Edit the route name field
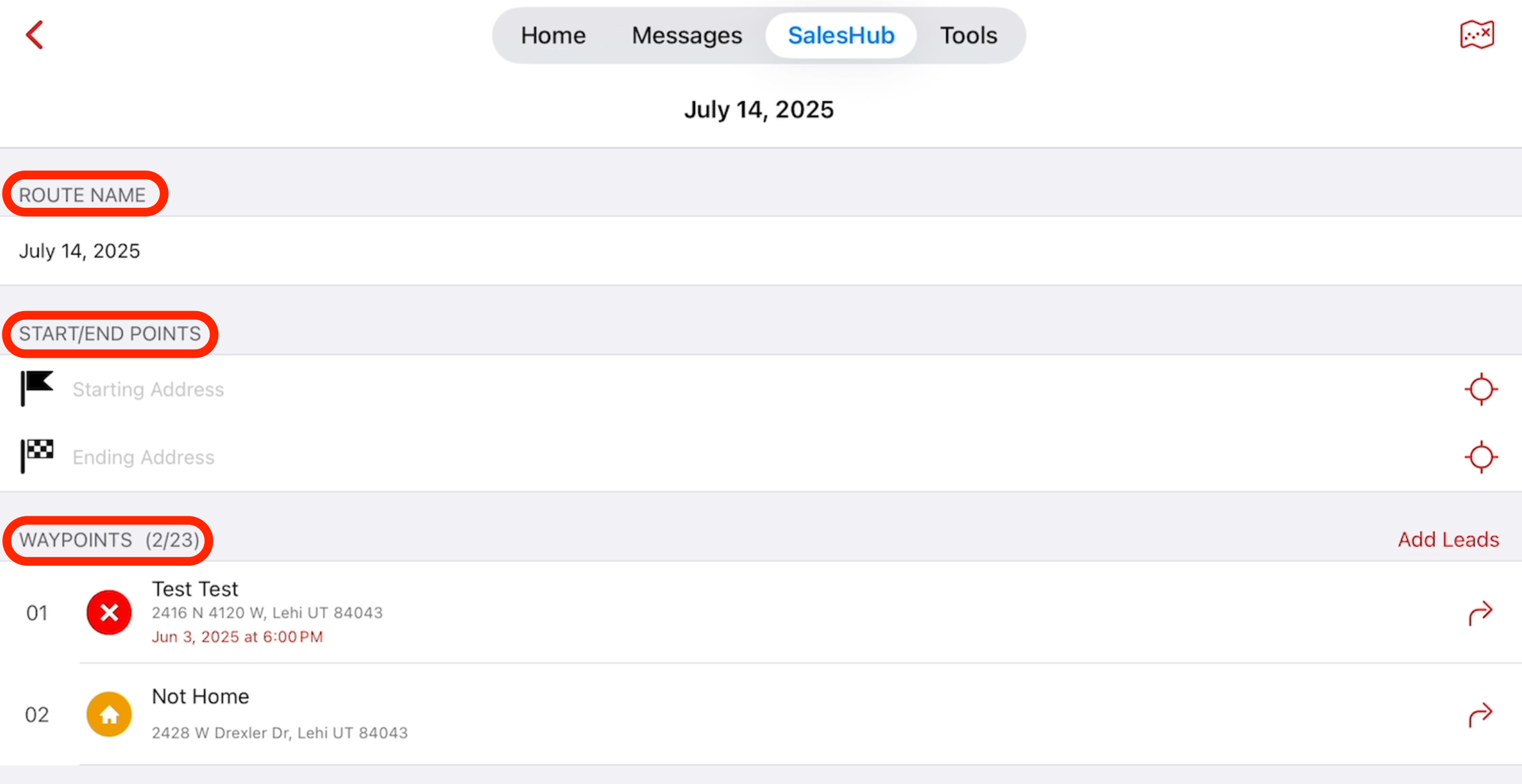The width and height of the screenshot is (1522, 784). point(373,251)
